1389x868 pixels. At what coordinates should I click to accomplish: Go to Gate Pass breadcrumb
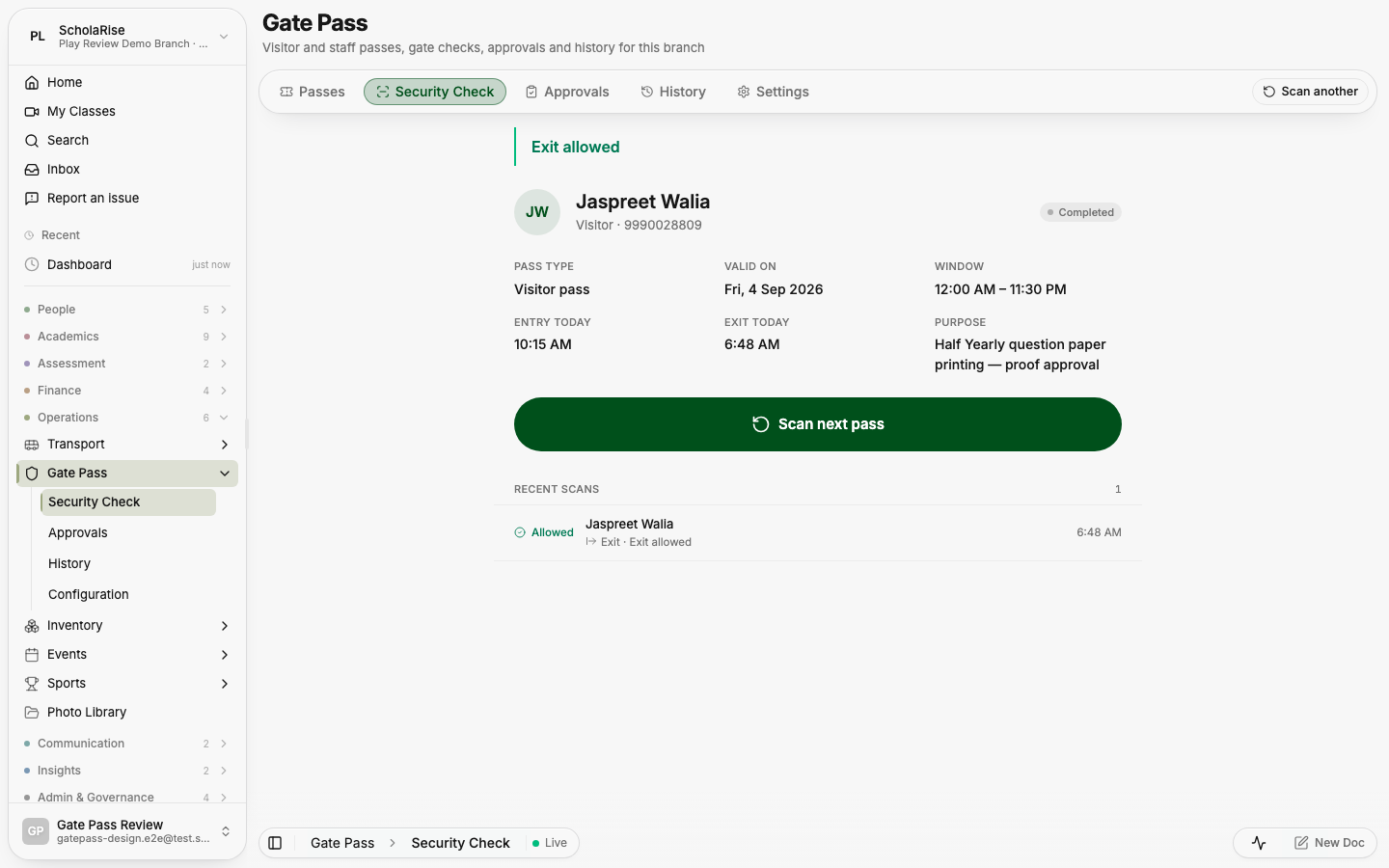(342, 843)
